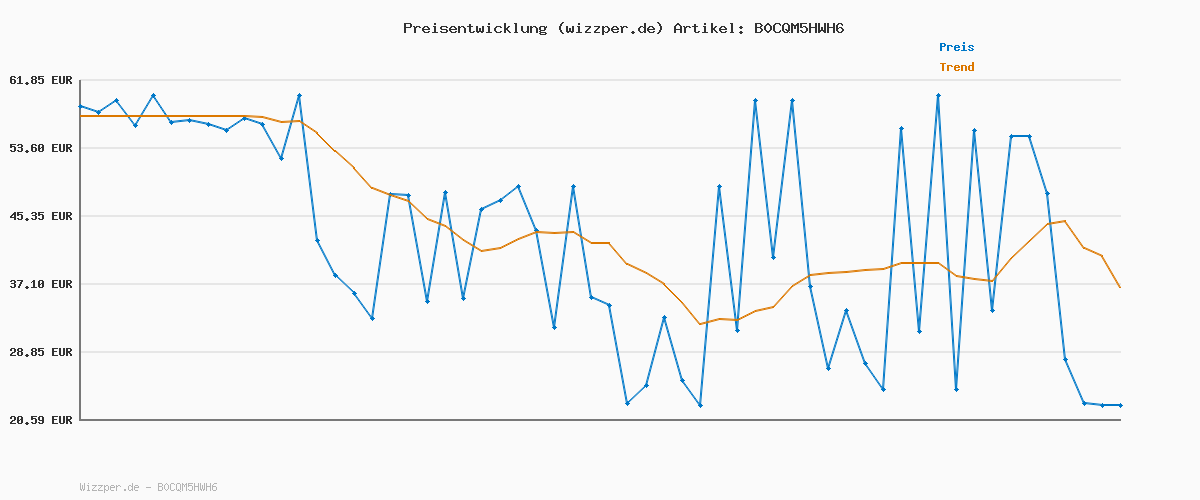Click the 61.85 EUR axis label

(x=41, y=80)
